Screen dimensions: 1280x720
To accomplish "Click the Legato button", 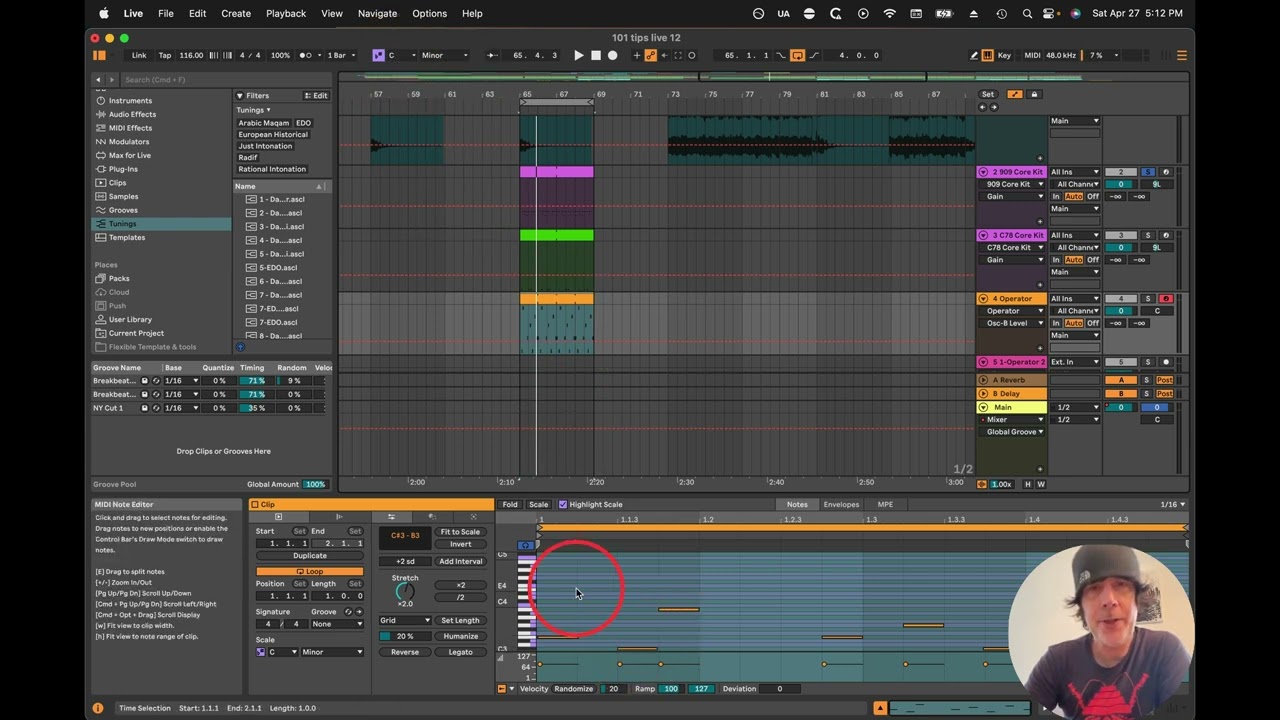I will [460, 652].
